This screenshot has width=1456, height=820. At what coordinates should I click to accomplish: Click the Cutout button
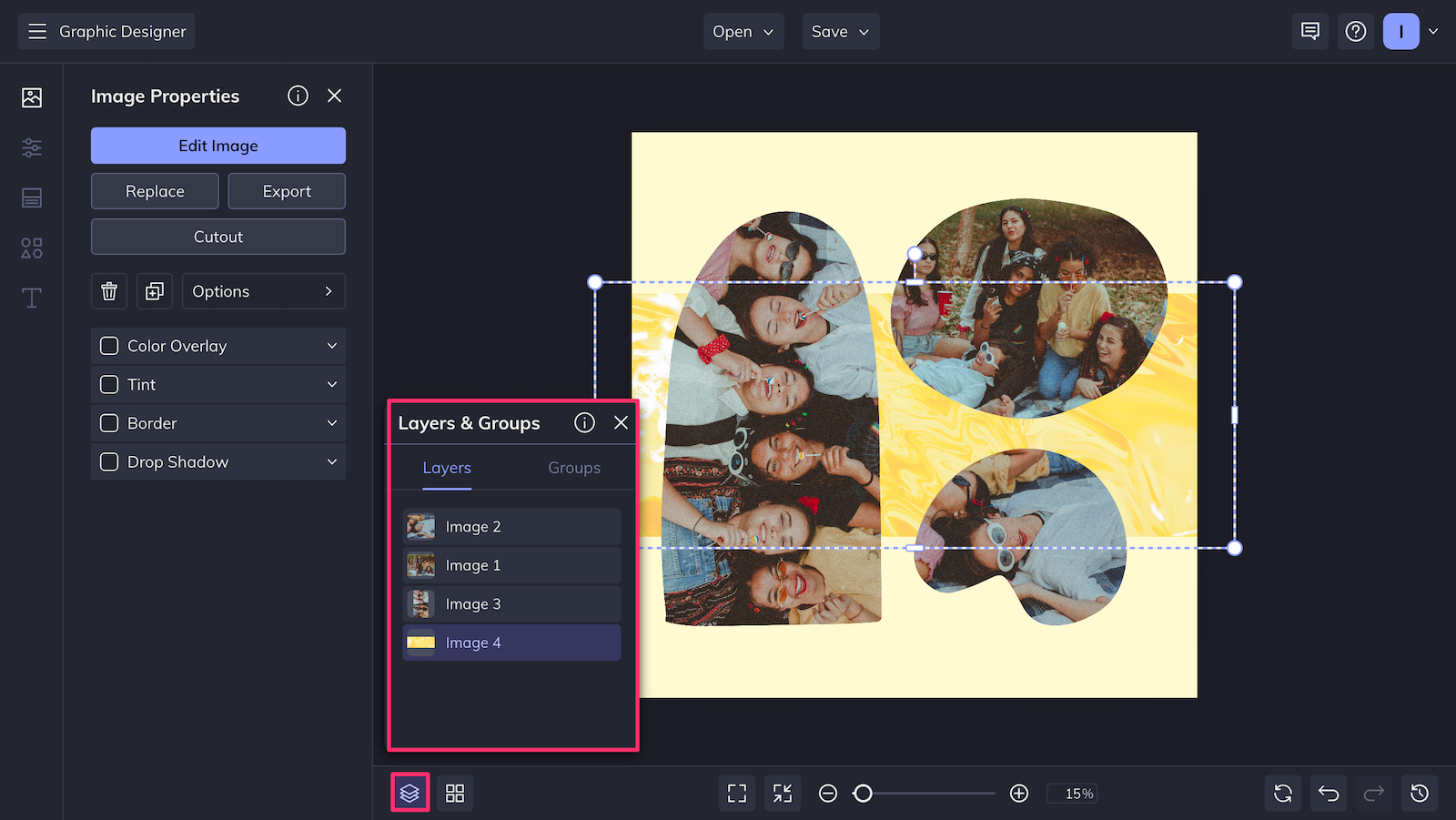[217, 237]
